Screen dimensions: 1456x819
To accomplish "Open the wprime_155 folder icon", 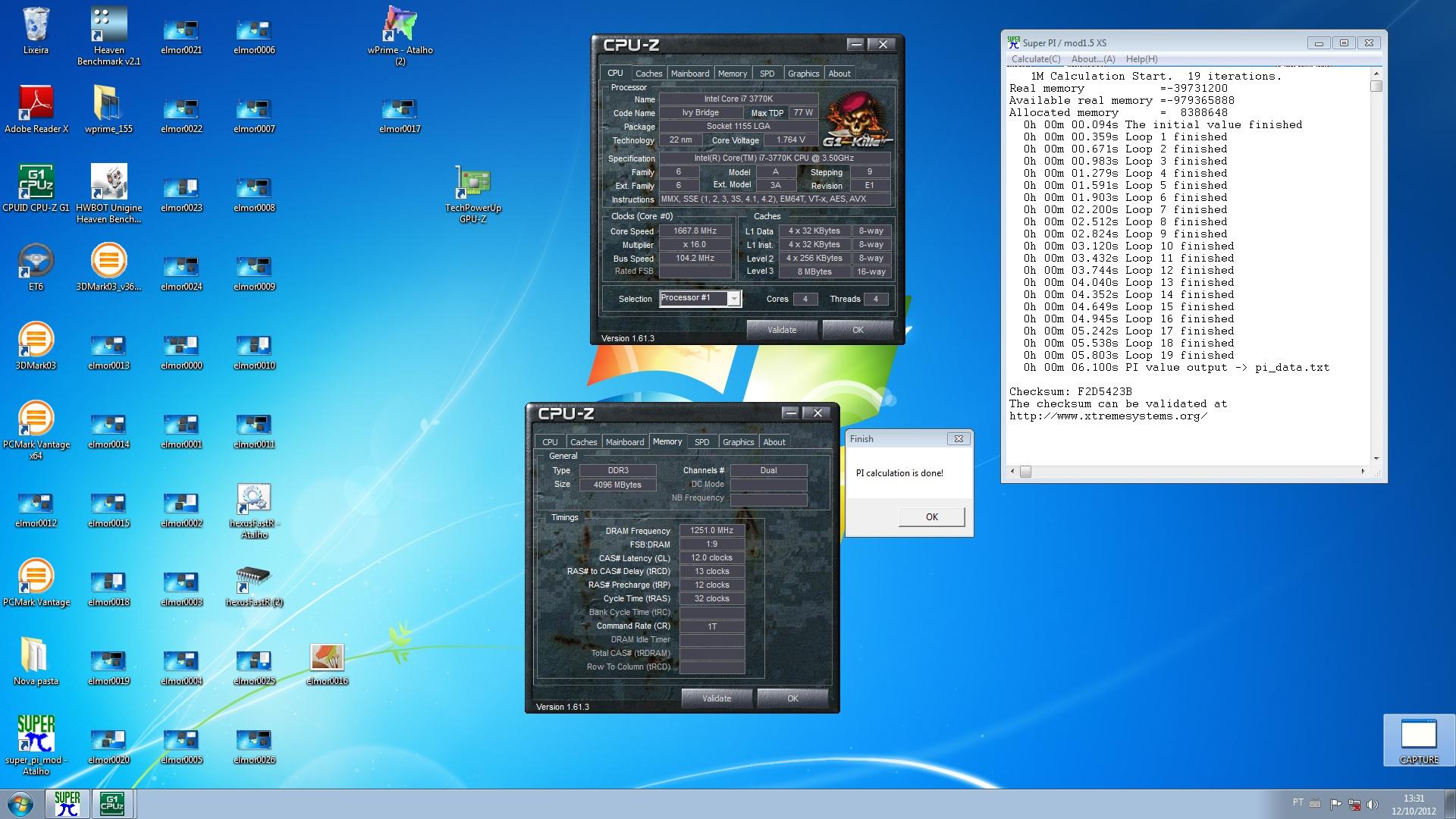I will click(108, 110).
